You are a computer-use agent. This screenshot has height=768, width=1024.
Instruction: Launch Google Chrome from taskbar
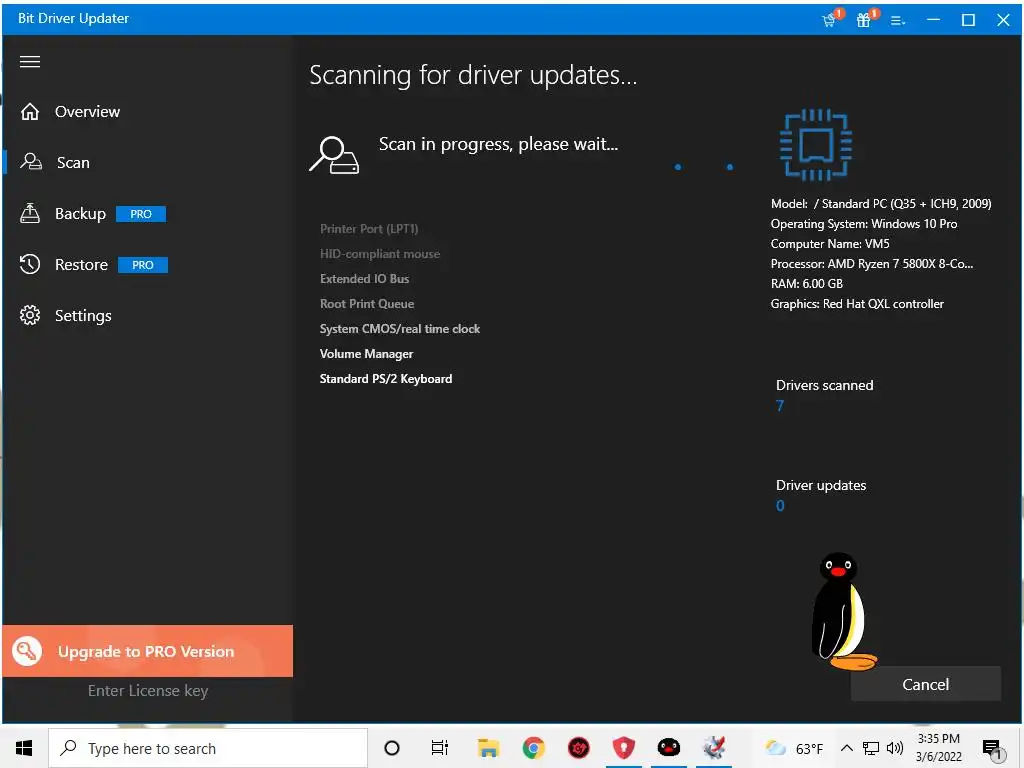534,748
